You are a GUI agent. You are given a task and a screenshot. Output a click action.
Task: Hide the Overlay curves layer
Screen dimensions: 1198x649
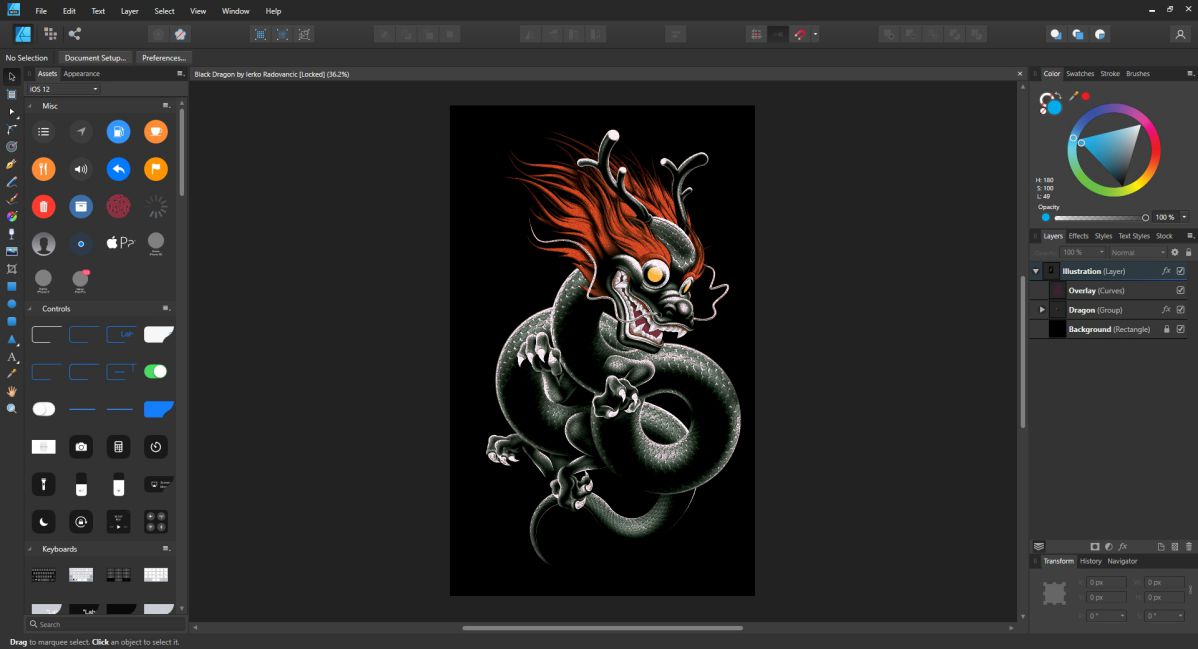[x=1180, y=290]
